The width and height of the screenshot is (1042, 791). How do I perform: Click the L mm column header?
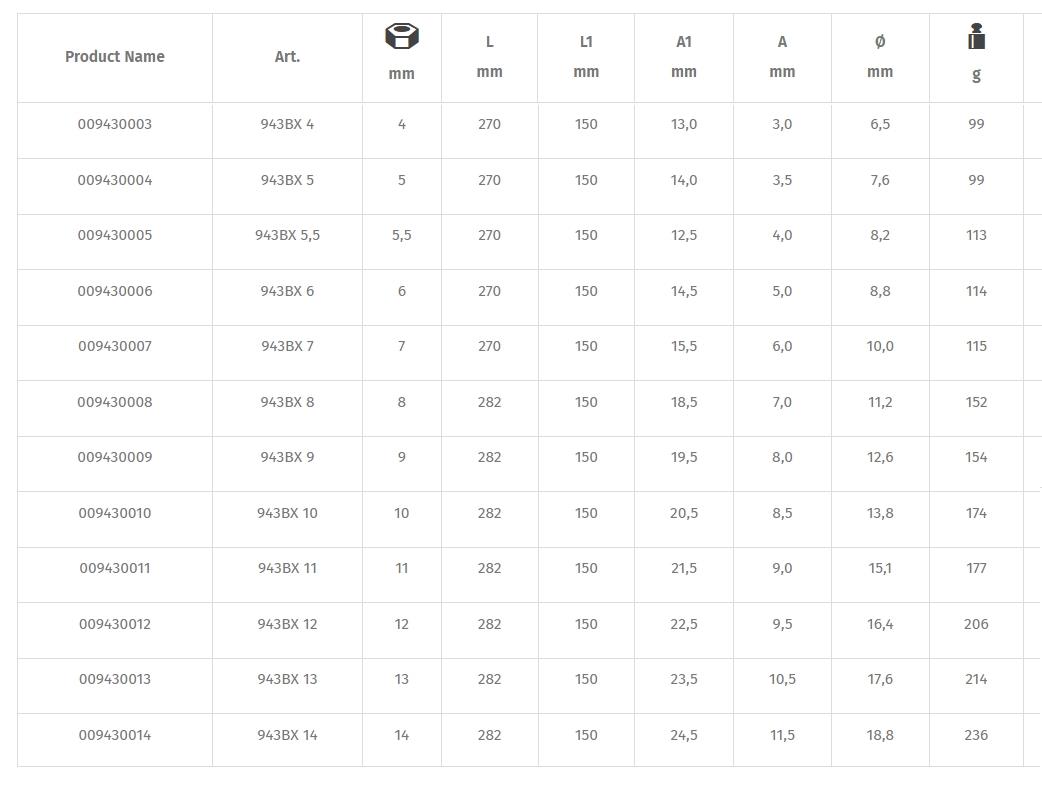click(489, 57)
